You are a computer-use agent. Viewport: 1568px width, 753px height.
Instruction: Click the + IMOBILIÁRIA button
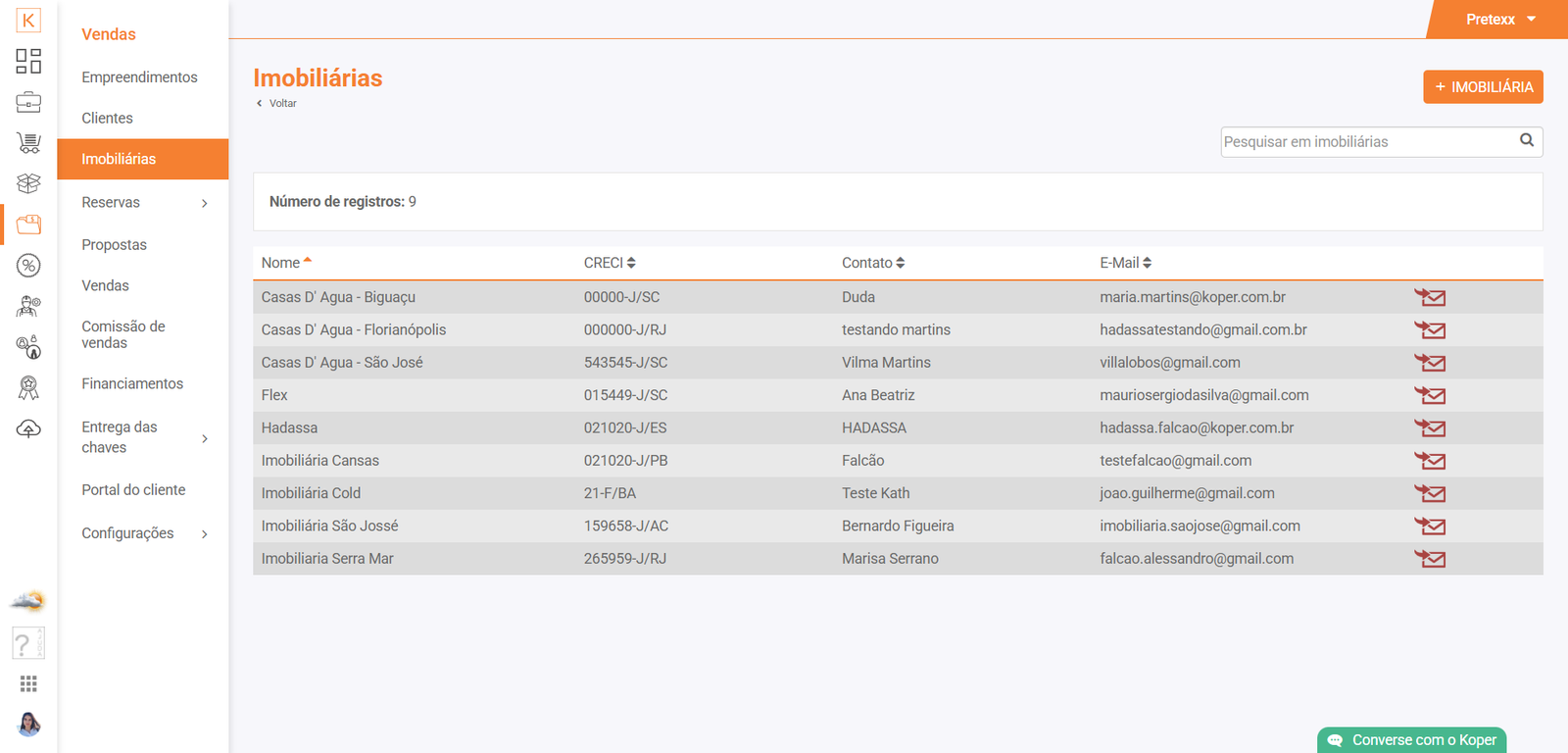1483,87
